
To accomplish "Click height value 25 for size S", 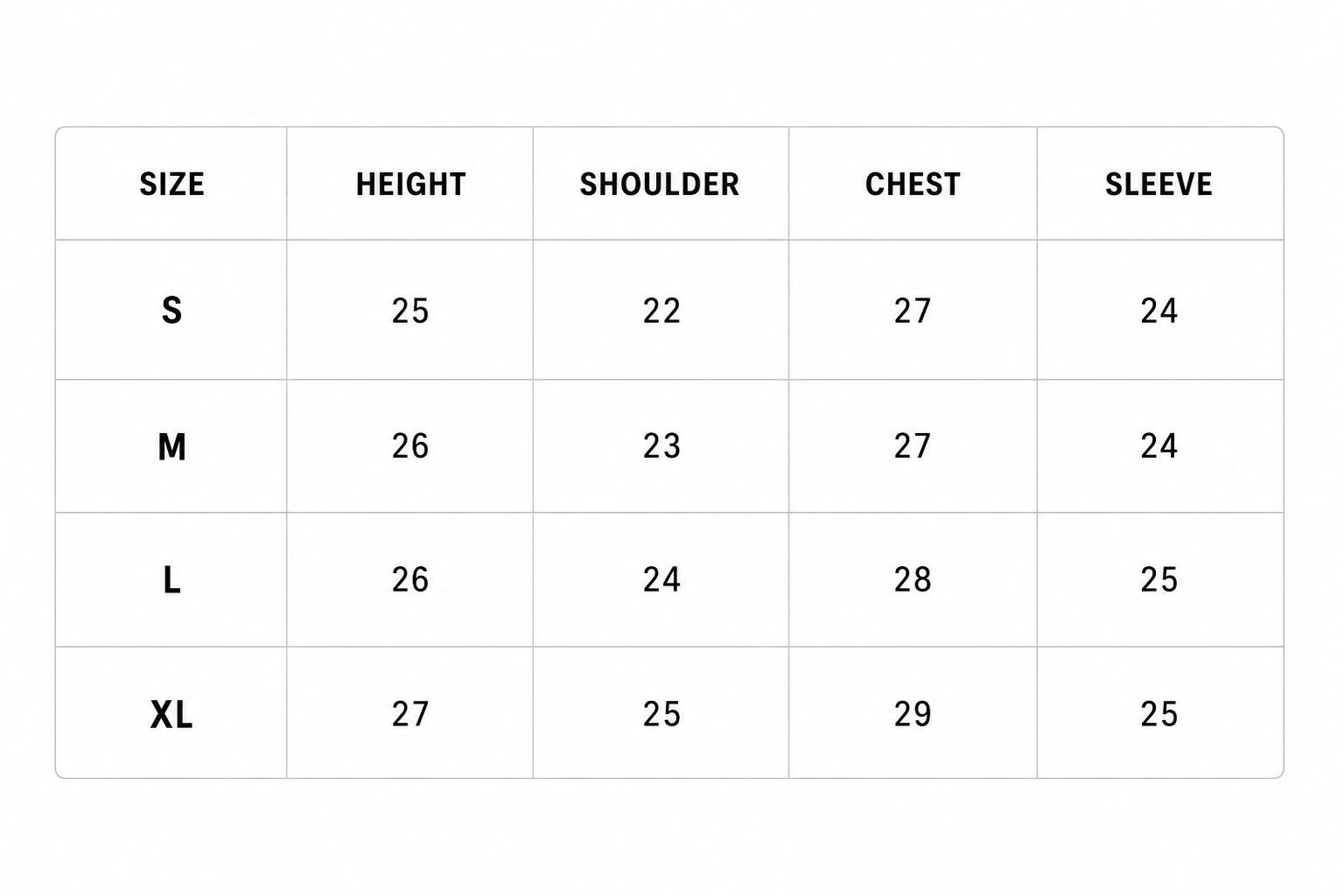I will point(410,311).
